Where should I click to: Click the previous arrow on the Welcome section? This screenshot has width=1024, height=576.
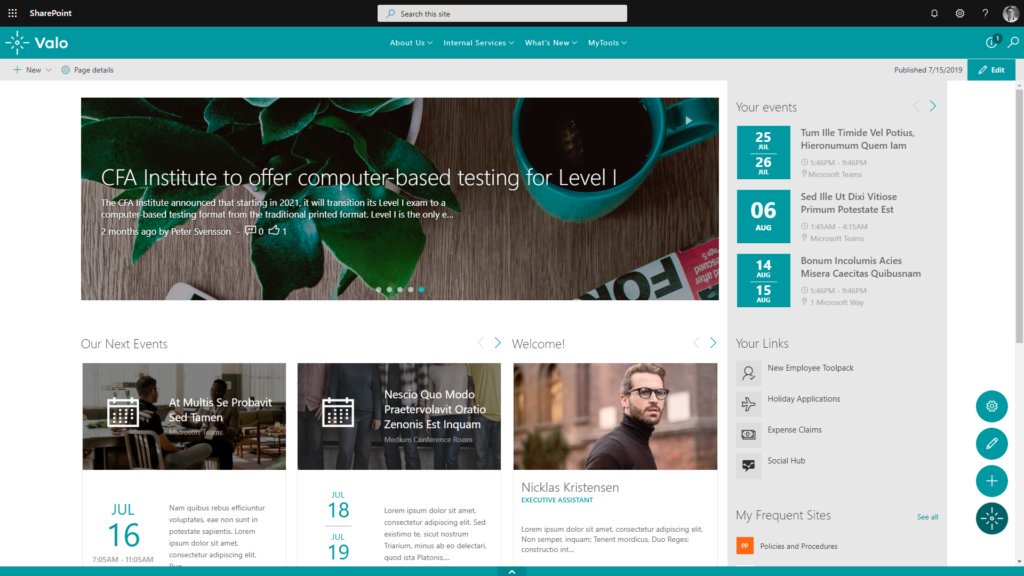696,342
